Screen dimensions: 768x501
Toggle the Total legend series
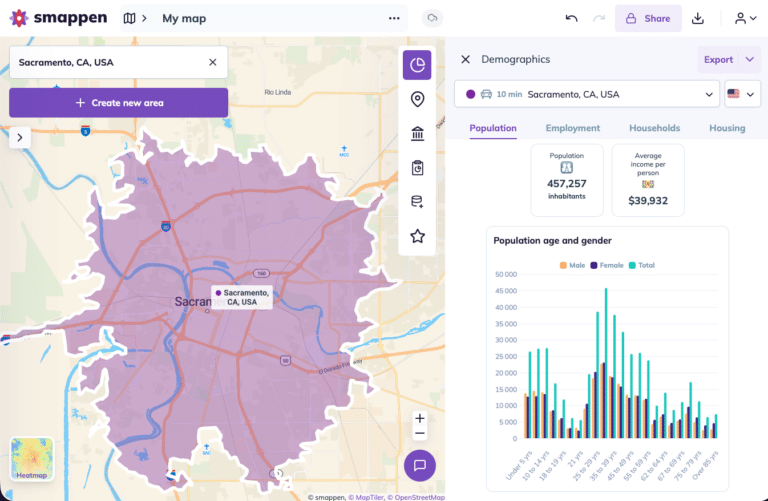(x=641, y=265)
